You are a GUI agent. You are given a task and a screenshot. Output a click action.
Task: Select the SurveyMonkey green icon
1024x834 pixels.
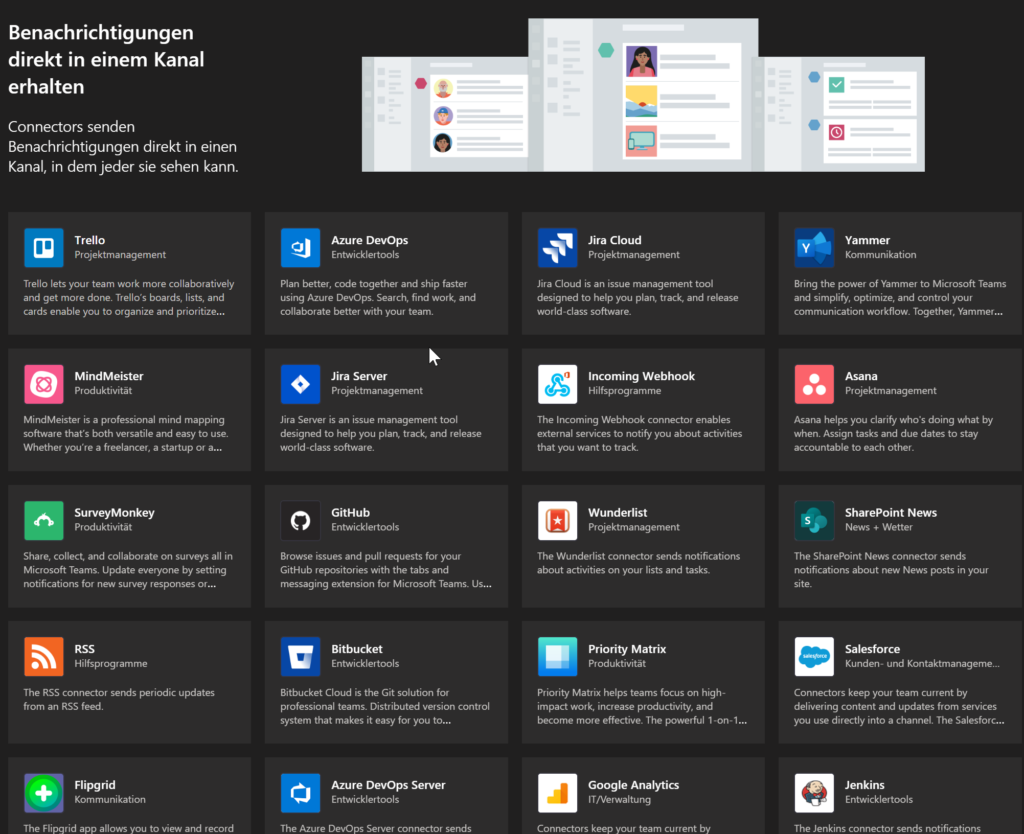[44, 521]
